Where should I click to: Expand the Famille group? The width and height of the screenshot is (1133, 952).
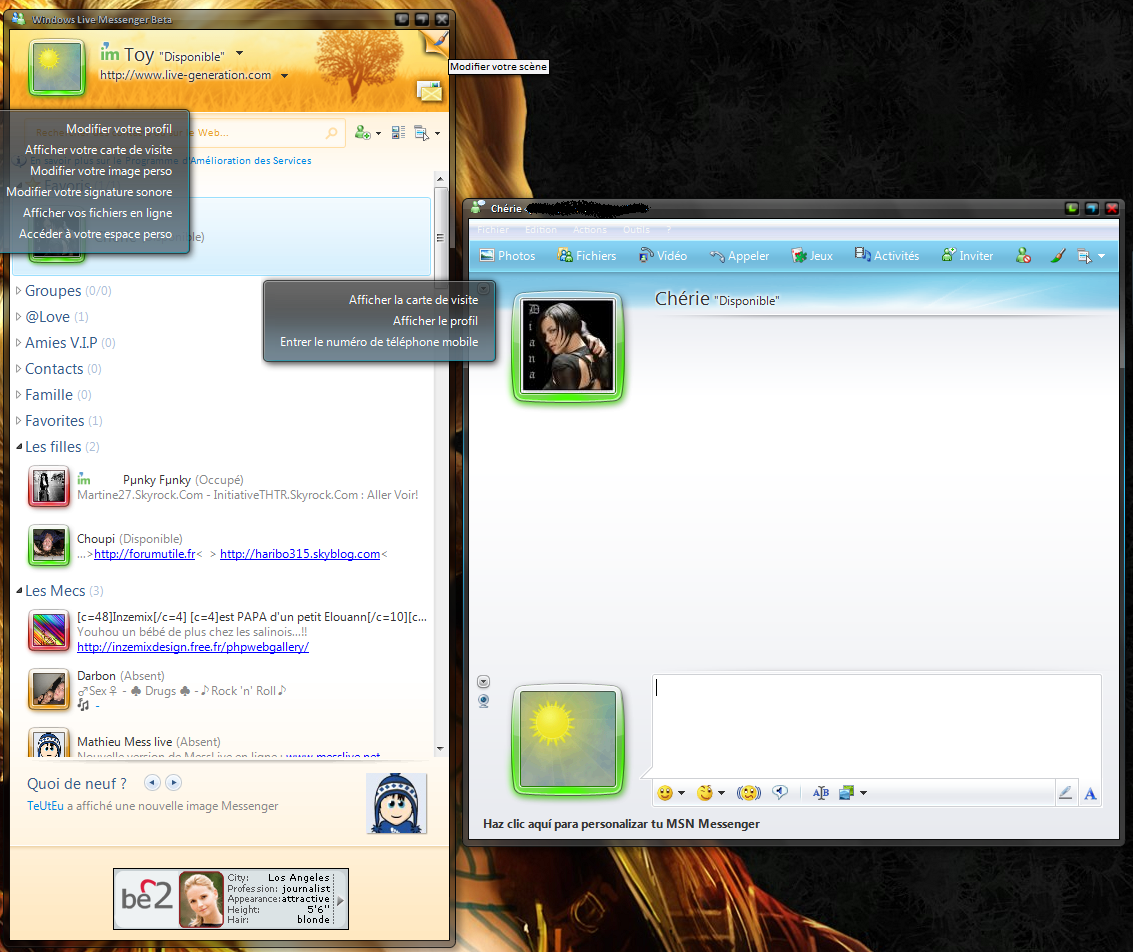point(19,394)
